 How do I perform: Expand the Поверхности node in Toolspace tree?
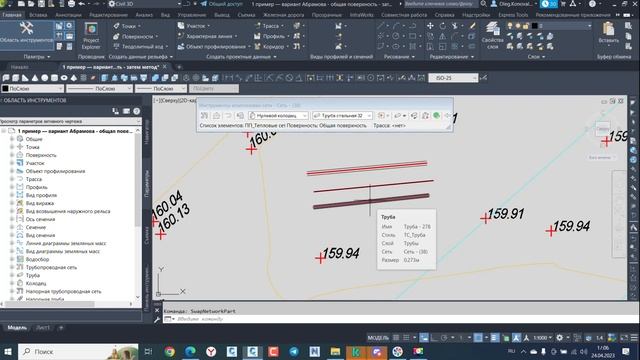(x=12, y=155)
